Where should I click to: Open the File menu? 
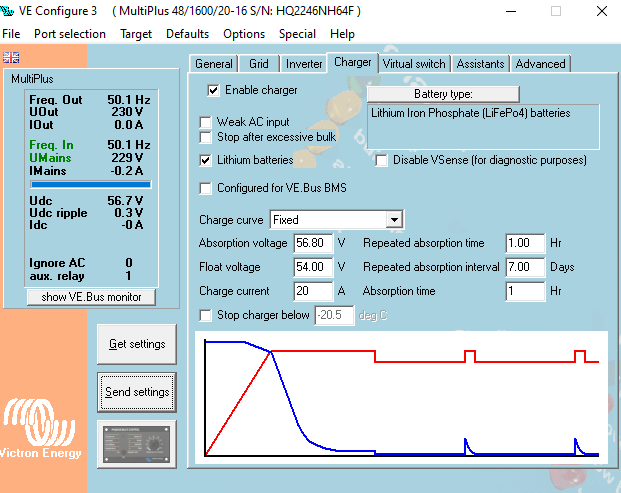pyautogui.click(x=11, y=34)
